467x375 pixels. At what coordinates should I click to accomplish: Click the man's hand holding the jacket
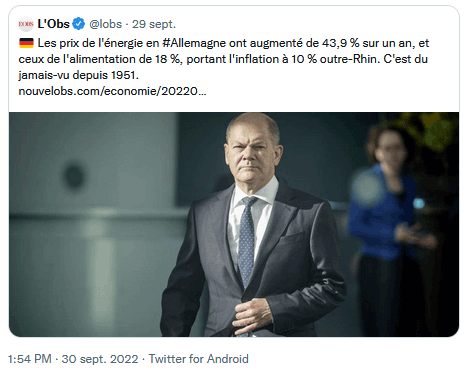tap(252, 317)
